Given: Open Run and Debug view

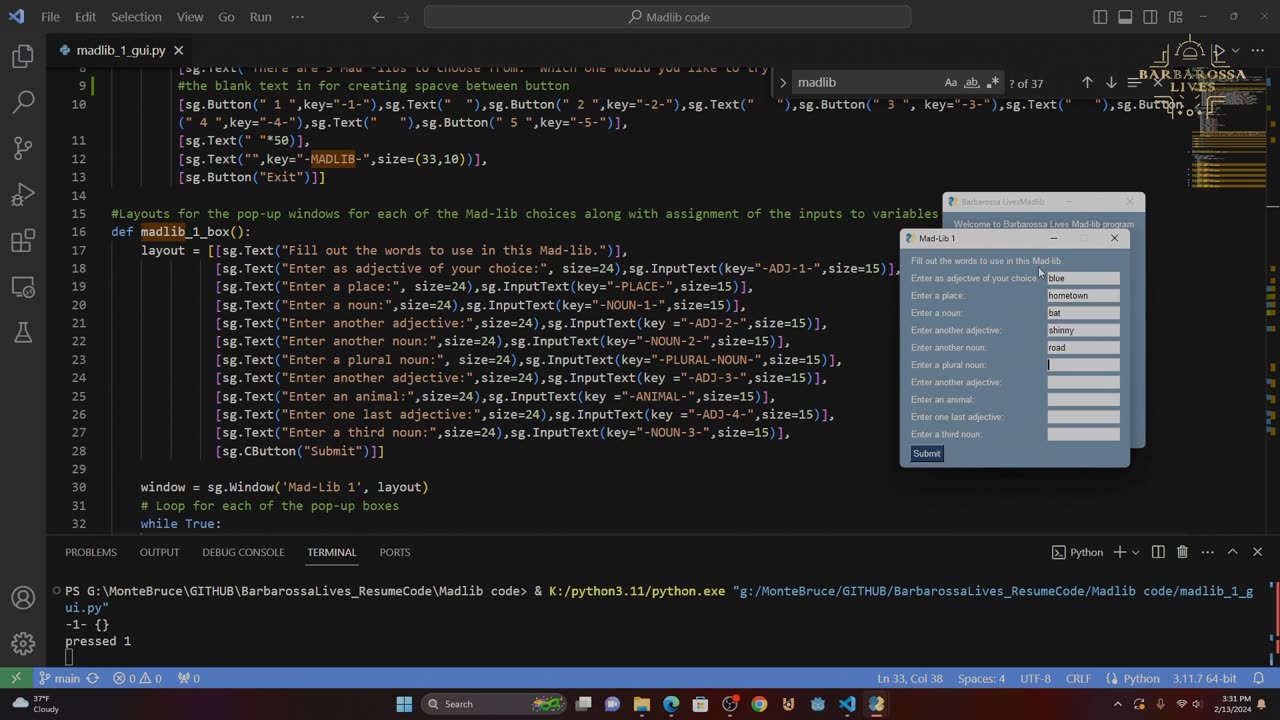Looking at the screenshot, I should 23,195.
